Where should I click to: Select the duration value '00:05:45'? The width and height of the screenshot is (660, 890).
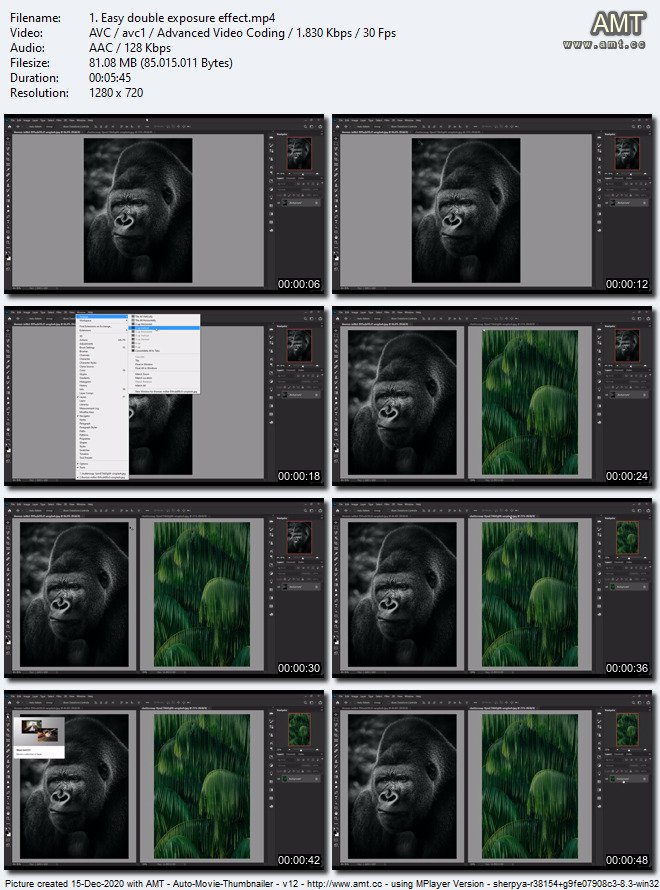pyautogui.click(x=110, y=78)
